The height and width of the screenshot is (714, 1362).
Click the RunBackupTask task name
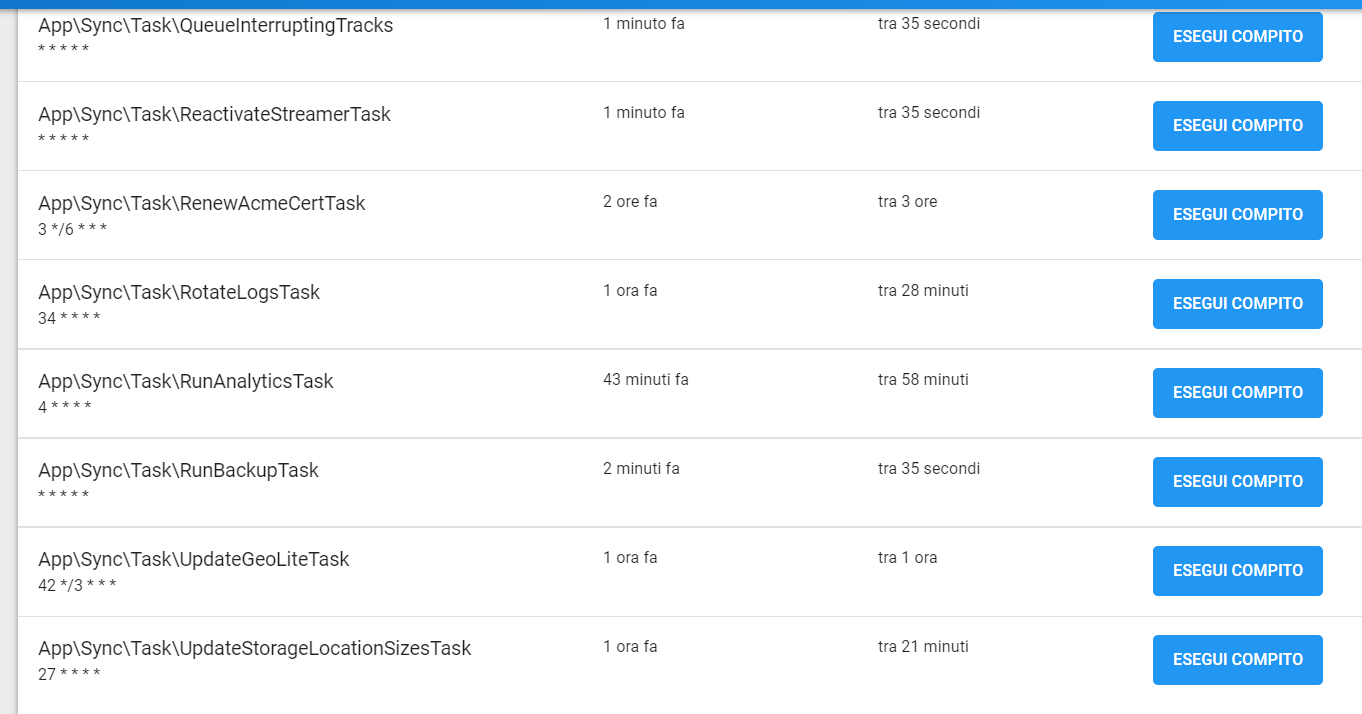coord(178,470)
